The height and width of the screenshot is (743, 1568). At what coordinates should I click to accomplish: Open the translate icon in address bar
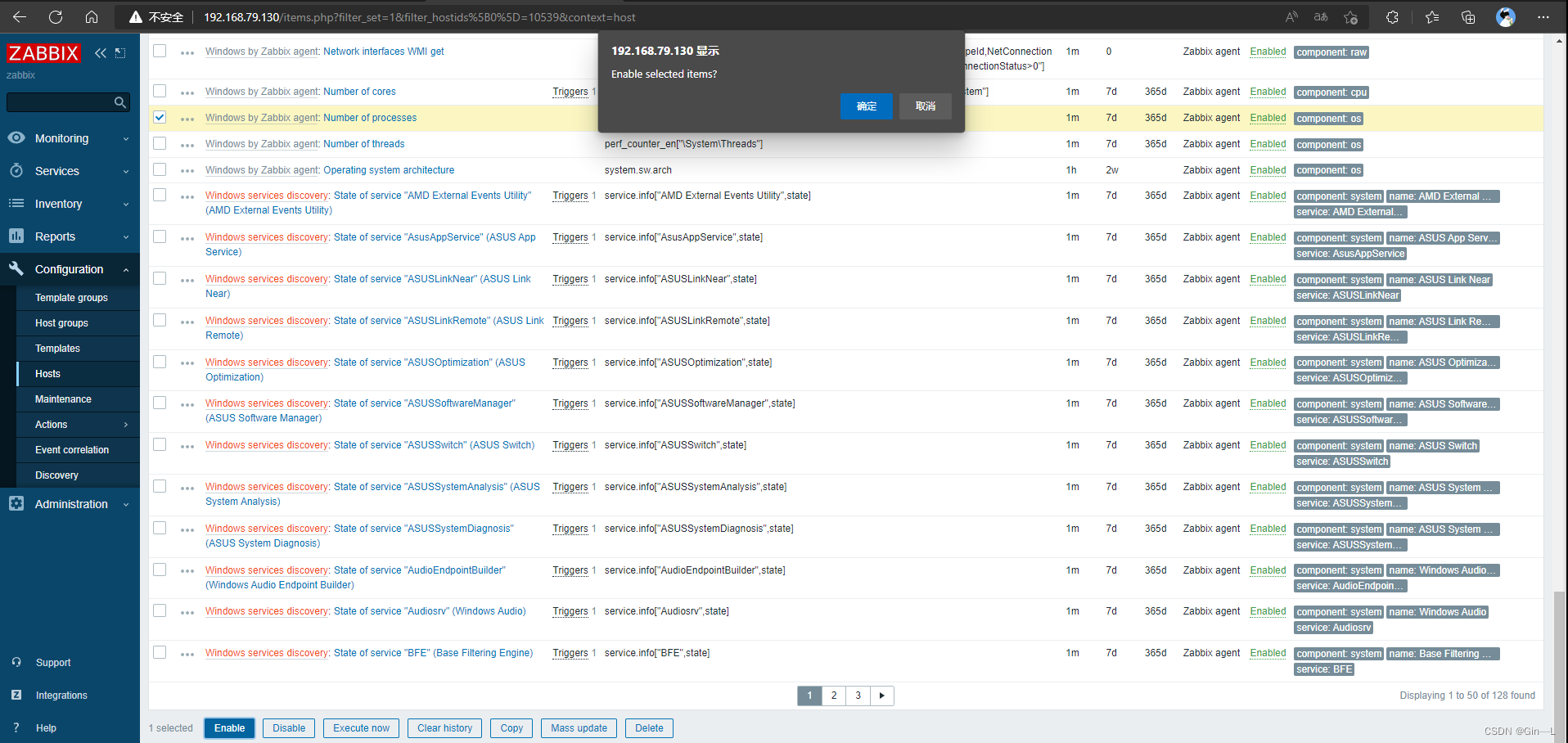[1321, 17]
